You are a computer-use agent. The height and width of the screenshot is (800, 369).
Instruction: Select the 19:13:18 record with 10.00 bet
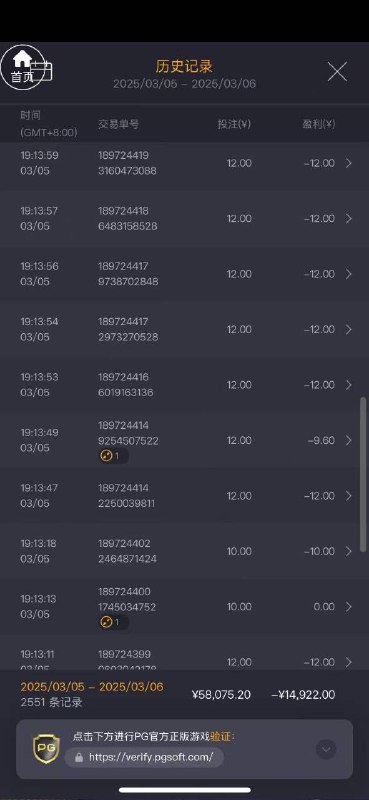point(184,551)
